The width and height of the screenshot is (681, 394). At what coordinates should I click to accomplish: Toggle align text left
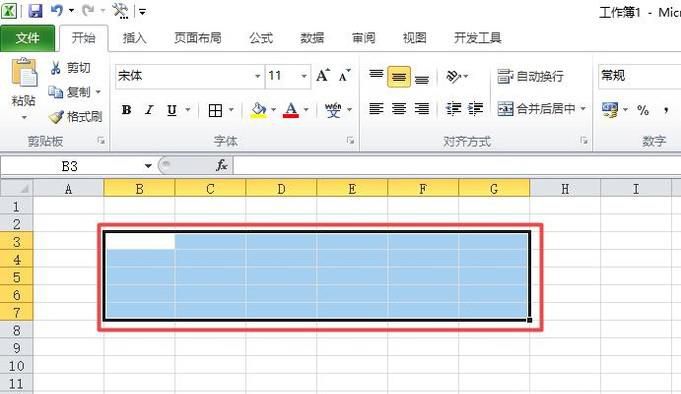[376, 109]
